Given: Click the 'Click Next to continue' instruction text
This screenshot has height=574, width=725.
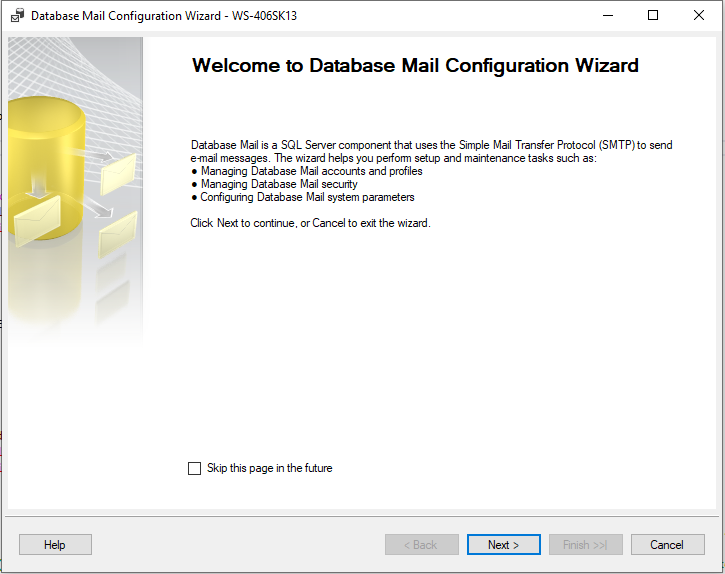Looking at the screenshot, I should tap(310, 223).
